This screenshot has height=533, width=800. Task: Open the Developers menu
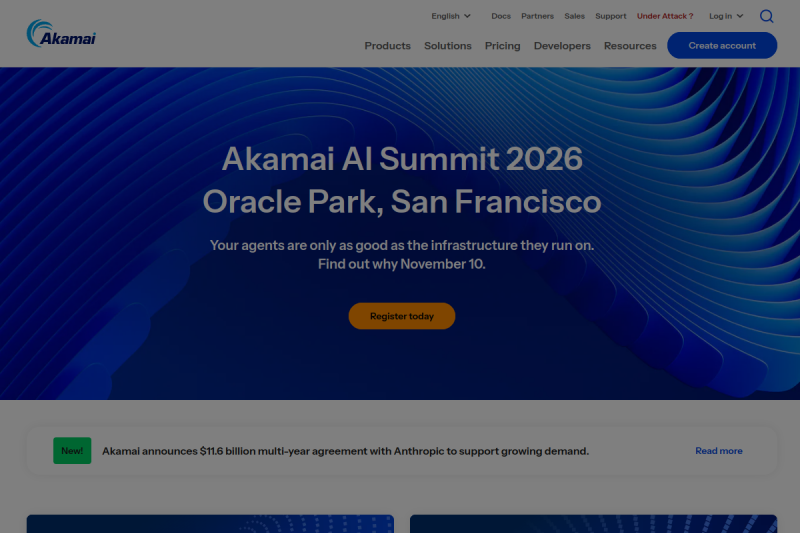click(x=562, y=46)
